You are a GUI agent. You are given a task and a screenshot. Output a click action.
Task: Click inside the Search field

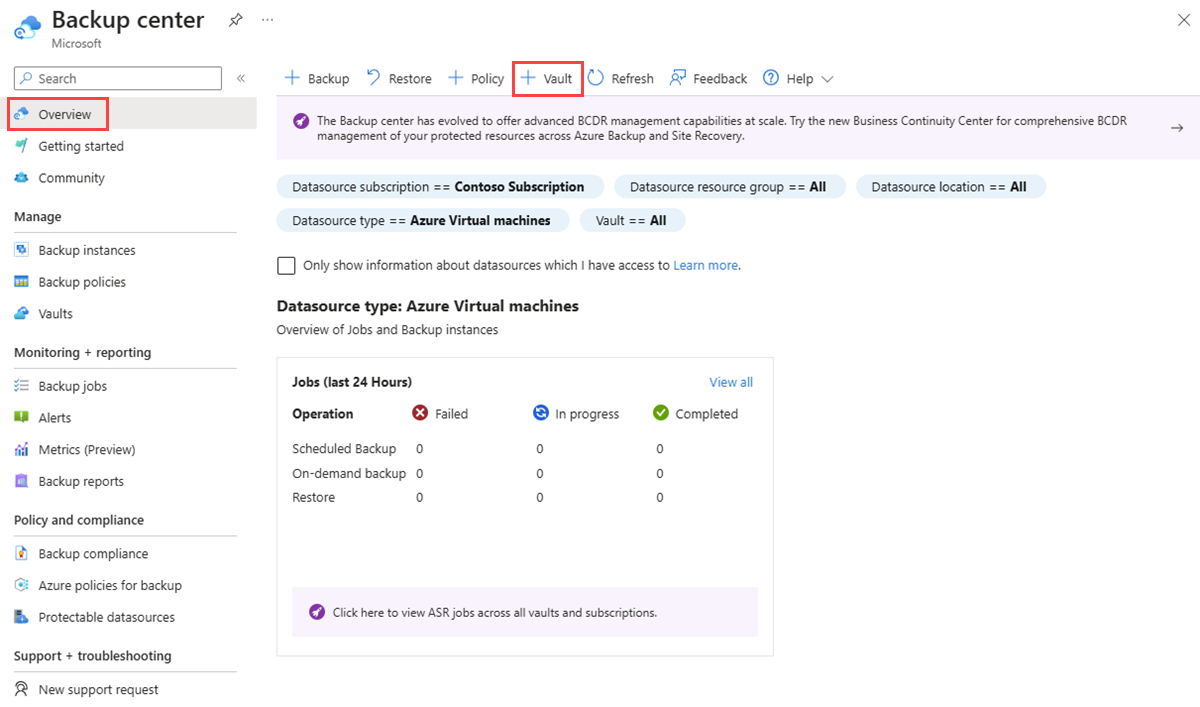tap(117, 78)
